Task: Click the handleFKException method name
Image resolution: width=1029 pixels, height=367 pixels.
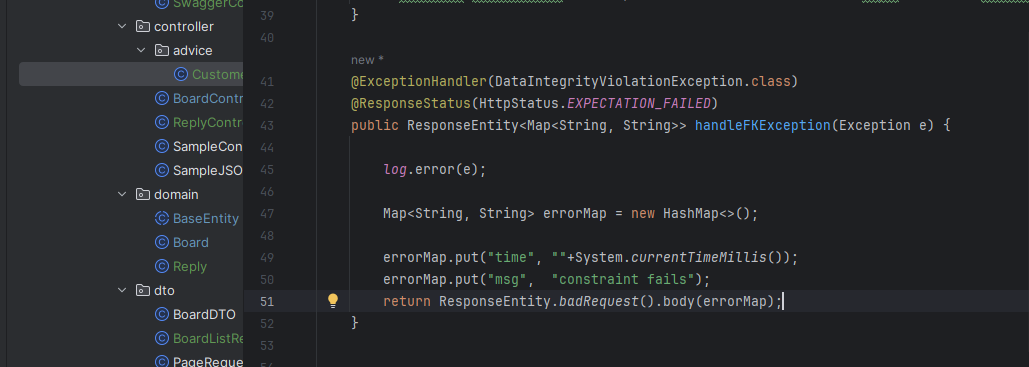Action: pyautogui.click(x=761, y=125)
